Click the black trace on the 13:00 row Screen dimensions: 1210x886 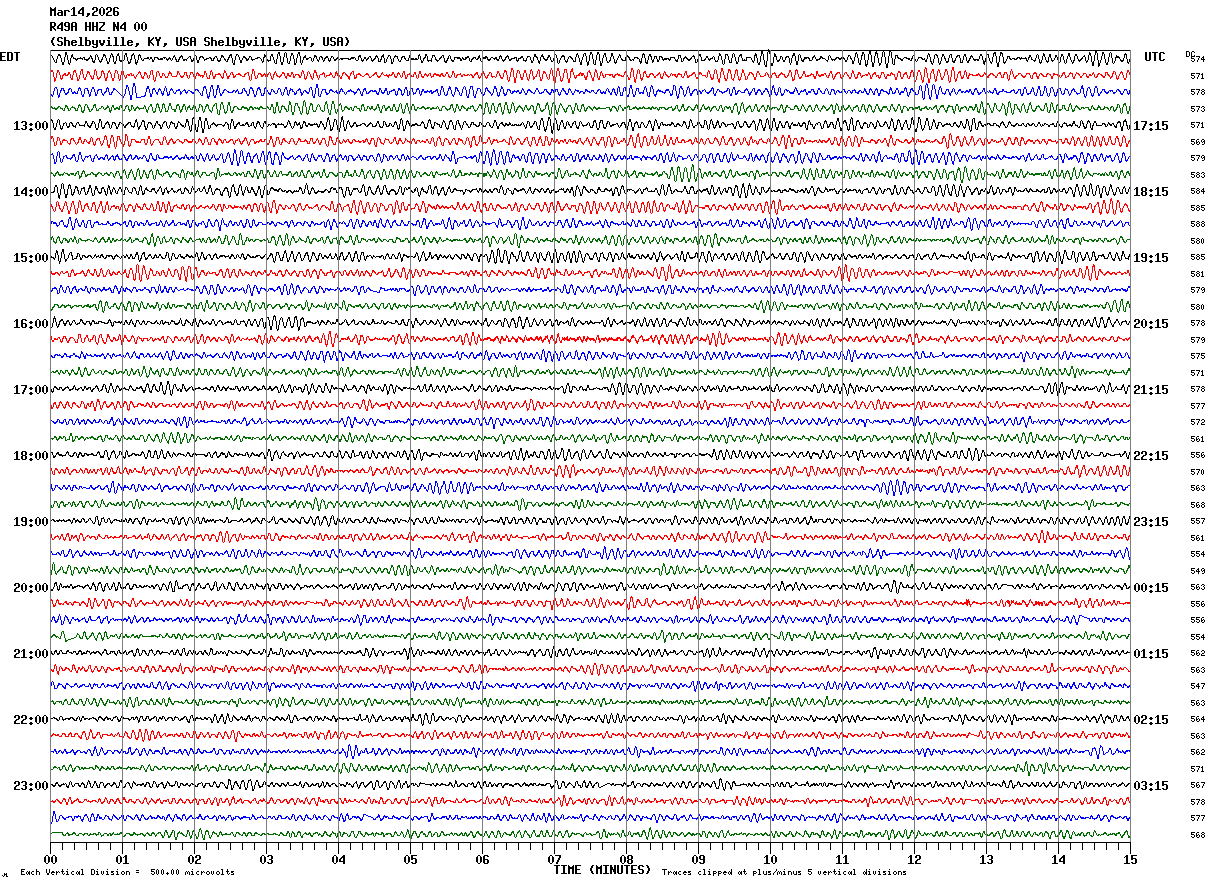click(590, 125)
